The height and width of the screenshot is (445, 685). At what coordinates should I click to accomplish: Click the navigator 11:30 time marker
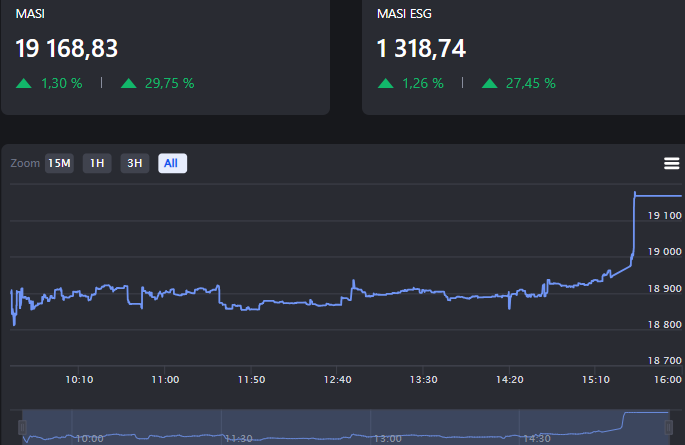pyautogui.click(x=239, y=438)
